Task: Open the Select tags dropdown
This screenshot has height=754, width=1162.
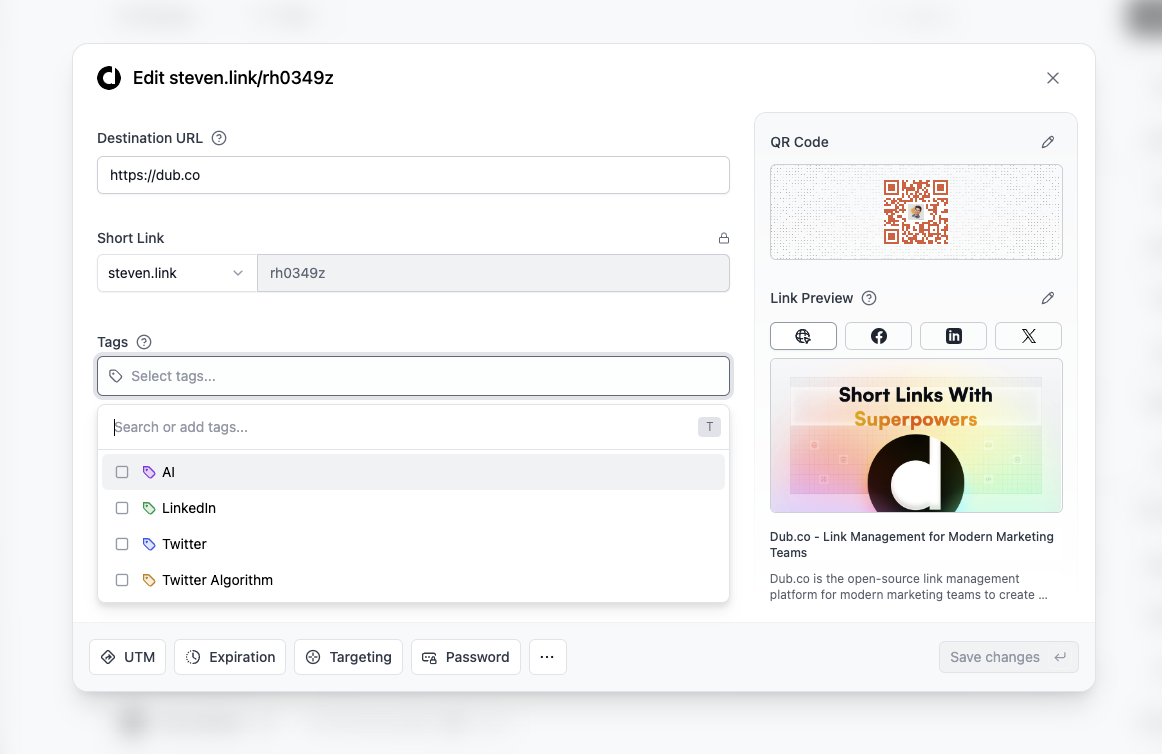Action: pos(413,375)
